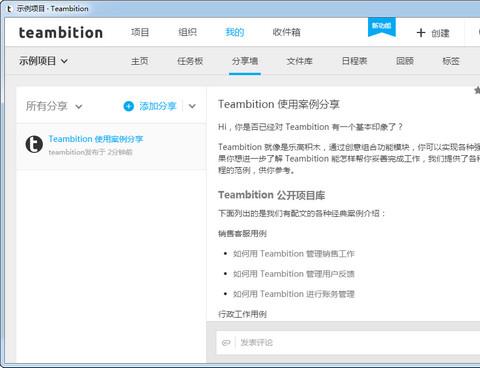The height and width of the screenshot is (368, 480).
Task: Switch to the 回顾 tab
Action: [405, 61]
